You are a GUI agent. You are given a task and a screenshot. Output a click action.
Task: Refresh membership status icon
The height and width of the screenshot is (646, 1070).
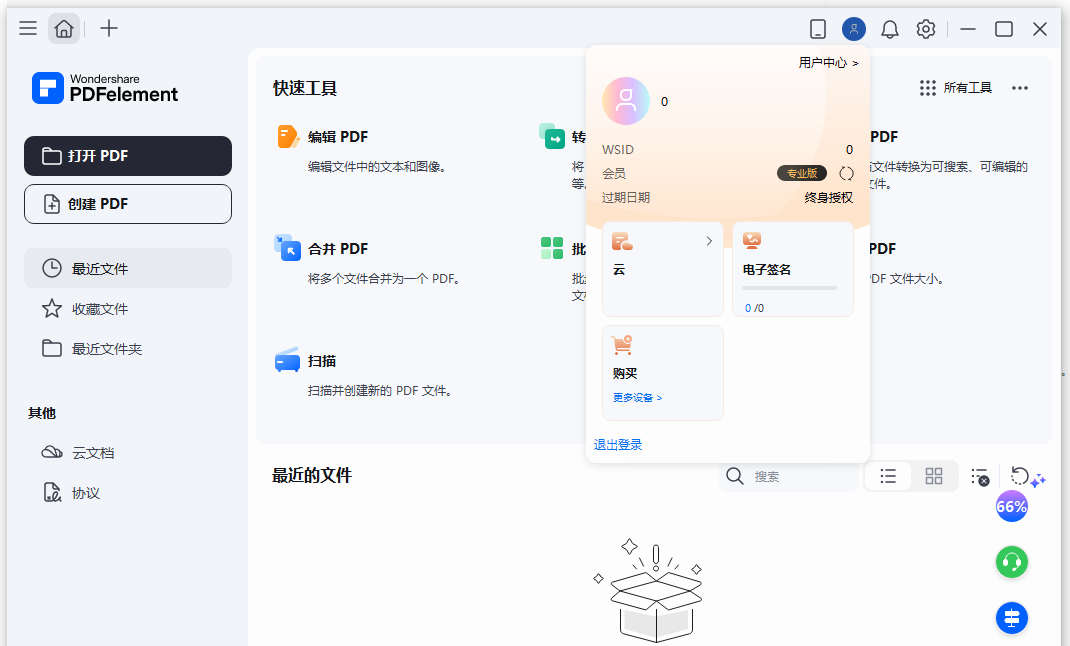[x=846, y=173]
